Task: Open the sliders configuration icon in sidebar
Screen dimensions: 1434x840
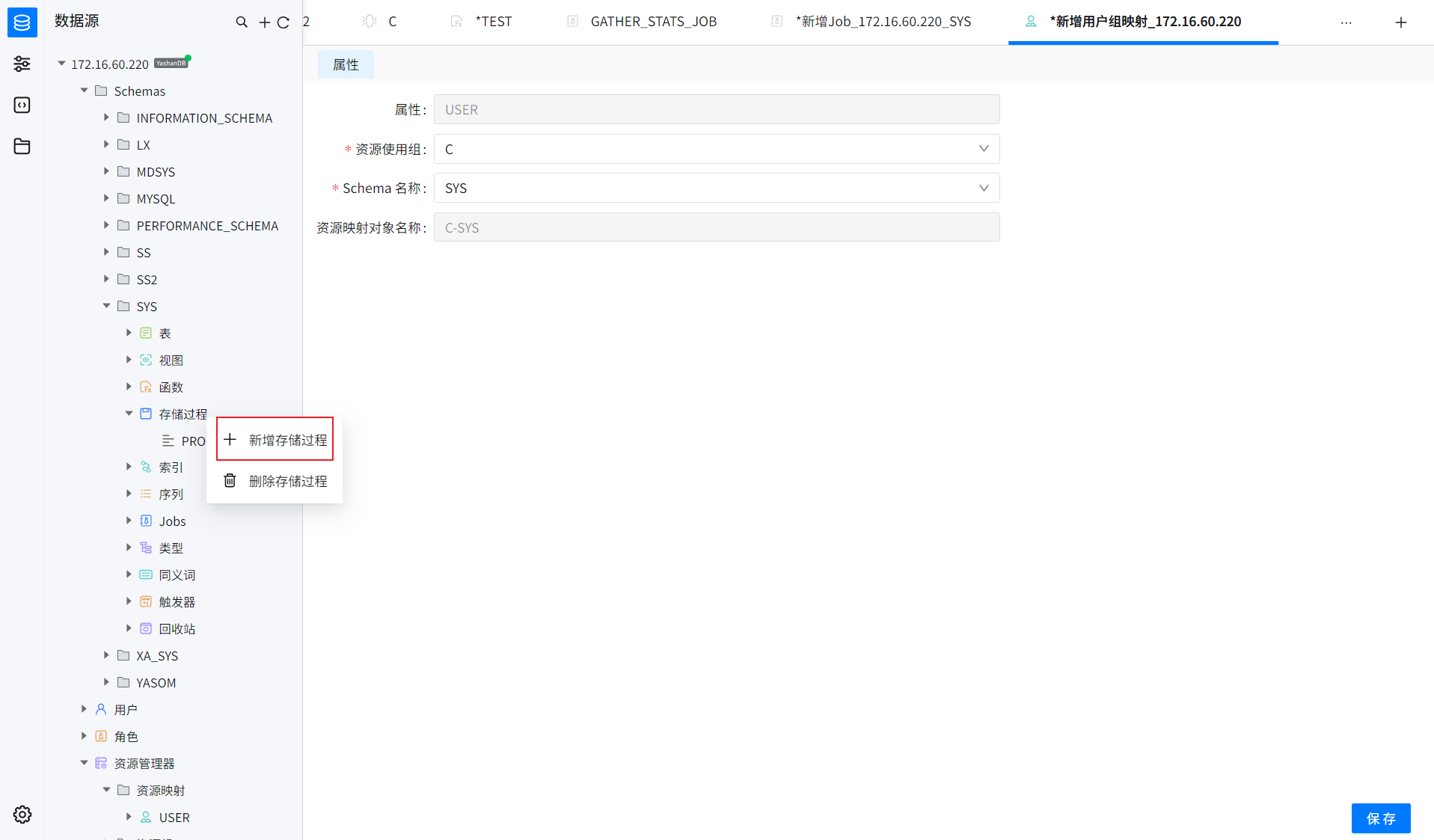Action: tap(22, 64)
